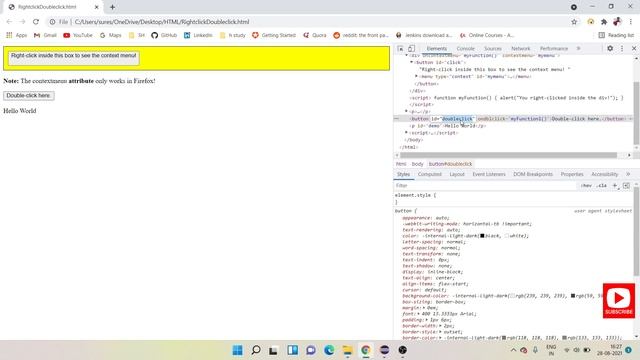
Task: Reload the page
Action: point(36,22)
